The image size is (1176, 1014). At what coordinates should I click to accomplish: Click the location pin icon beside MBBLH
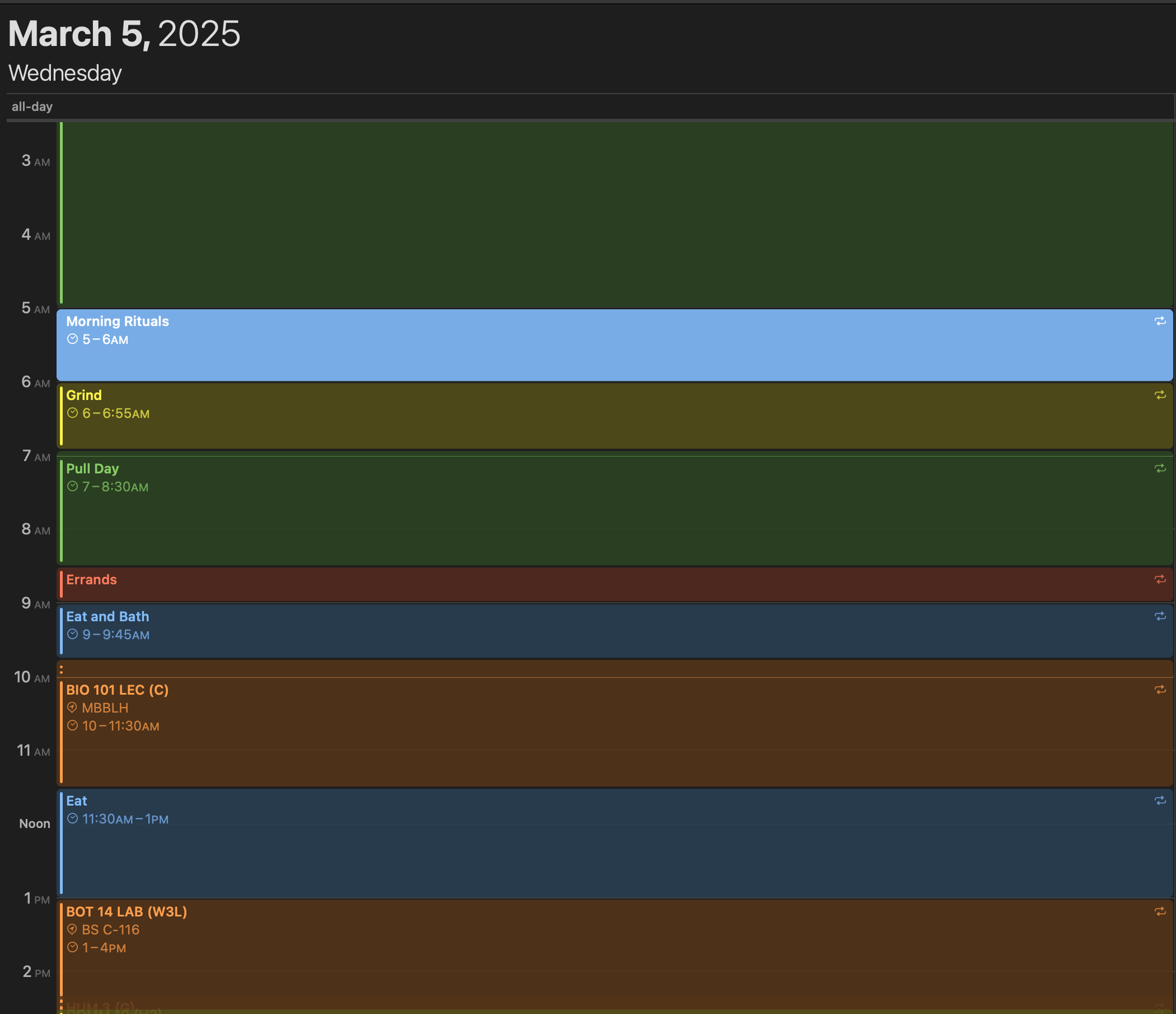tap(72, 708)
